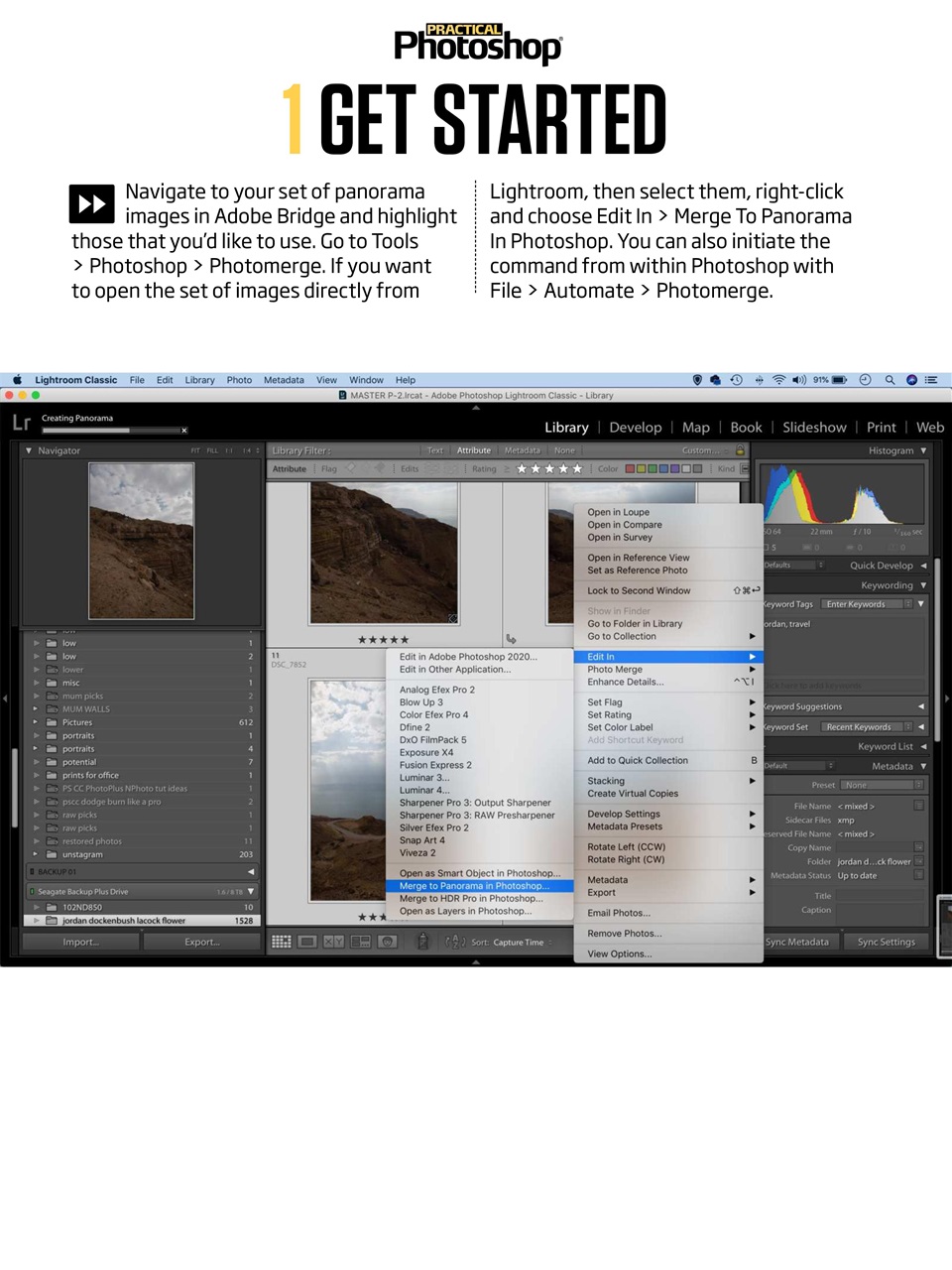Choose Merge to Panorama in Photoshop from menu
952x1270 pixels.
476,885
